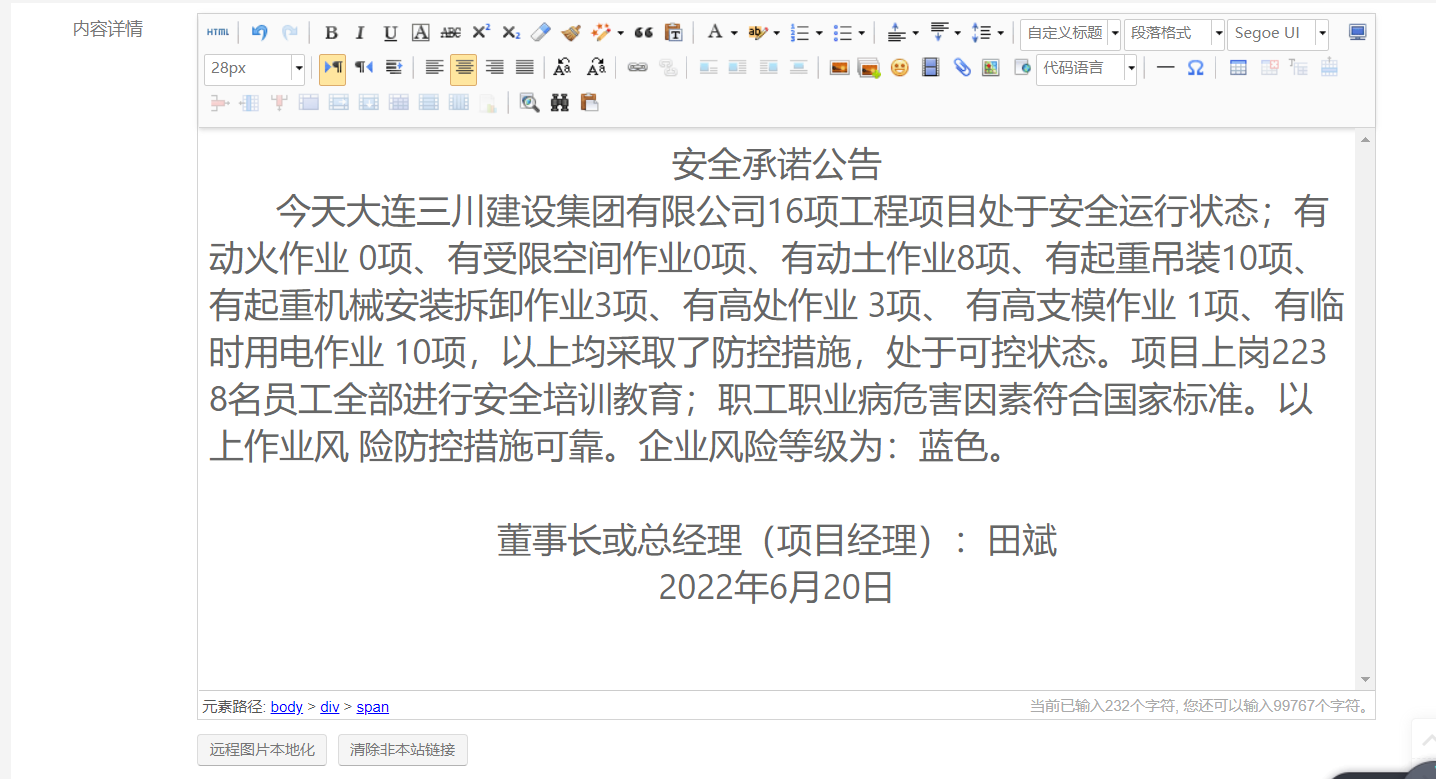Toggle bold formatting
Image resolution: width=1436 pixels, height=779 pixels.
point(331,33)
